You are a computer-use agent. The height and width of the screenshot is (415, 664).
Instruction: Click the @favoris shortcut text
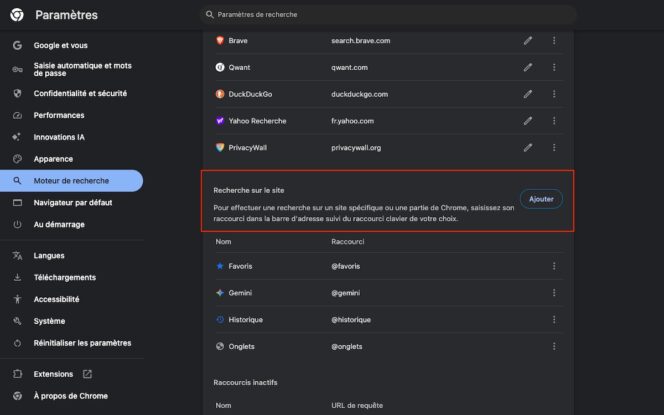click(x=346, y=266)
